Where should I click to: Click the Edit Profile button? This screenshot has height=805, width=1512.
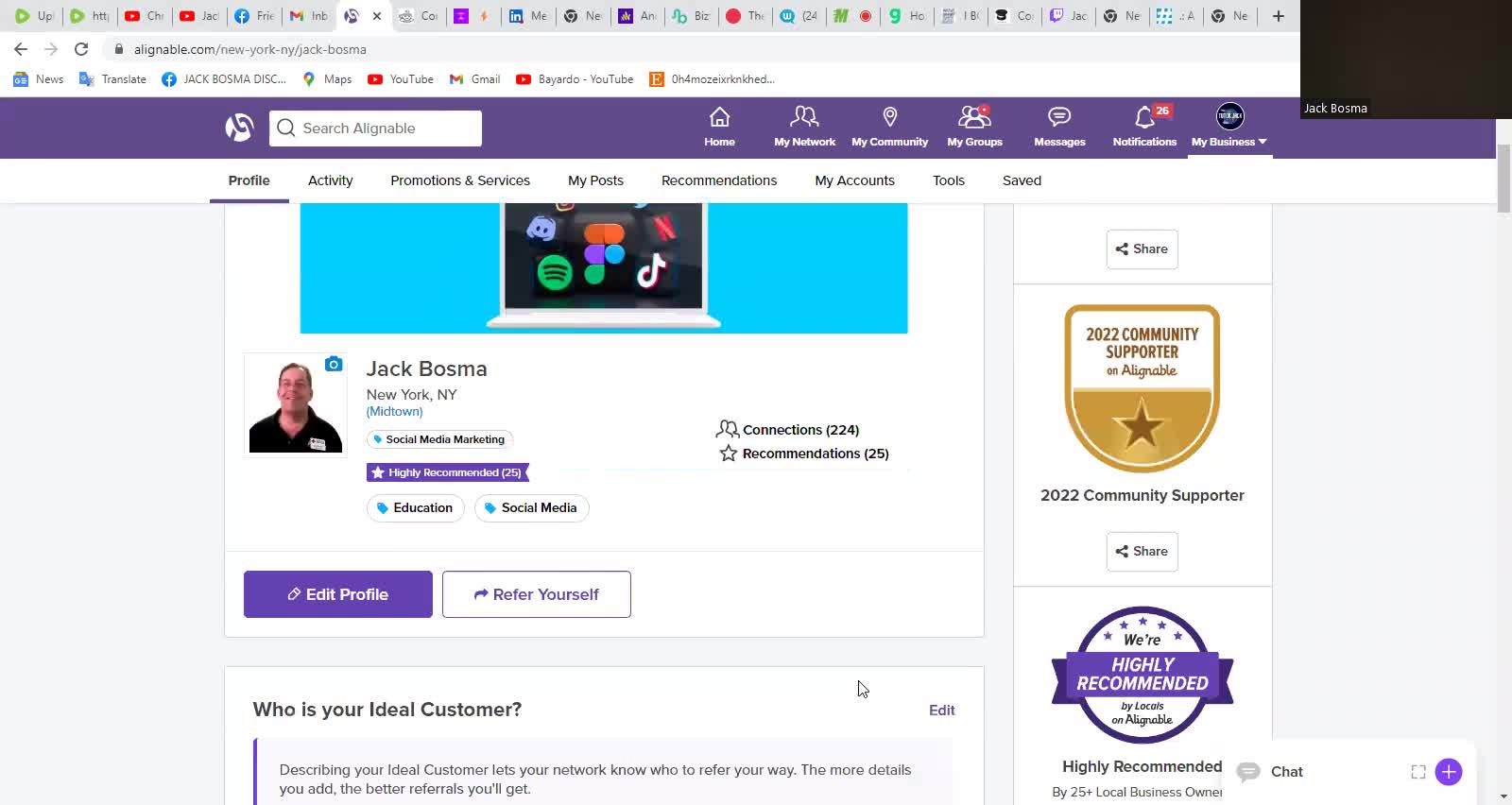338,594
